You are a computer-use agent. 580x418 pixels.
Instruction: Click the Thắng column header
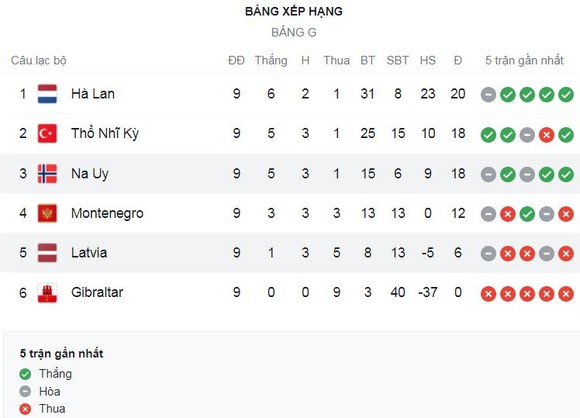[271, 60]
